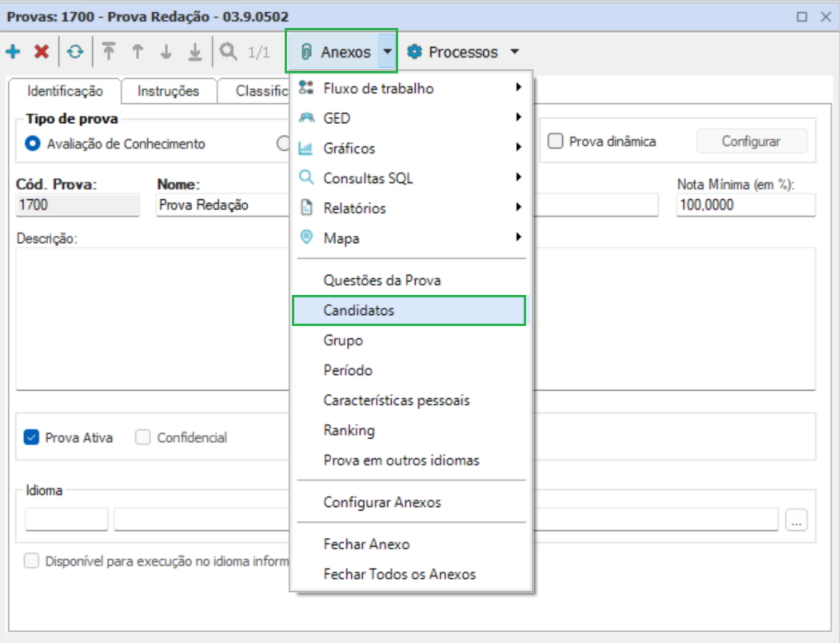
Task: Click the Cód. Prova field
Action: point(77,205)
